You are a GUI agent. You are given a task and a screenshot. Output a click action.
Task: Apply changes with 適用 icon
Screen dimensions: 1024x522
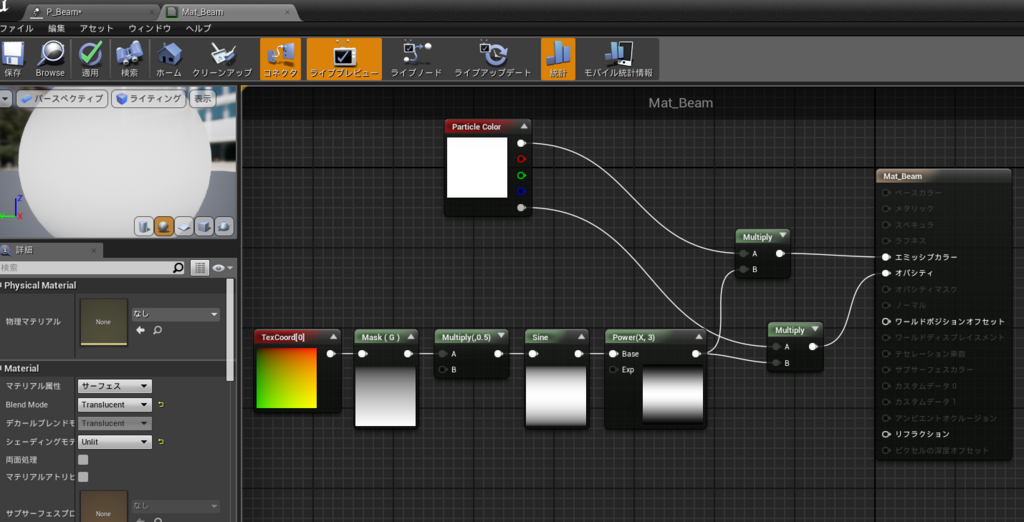(x=90, y=59)
